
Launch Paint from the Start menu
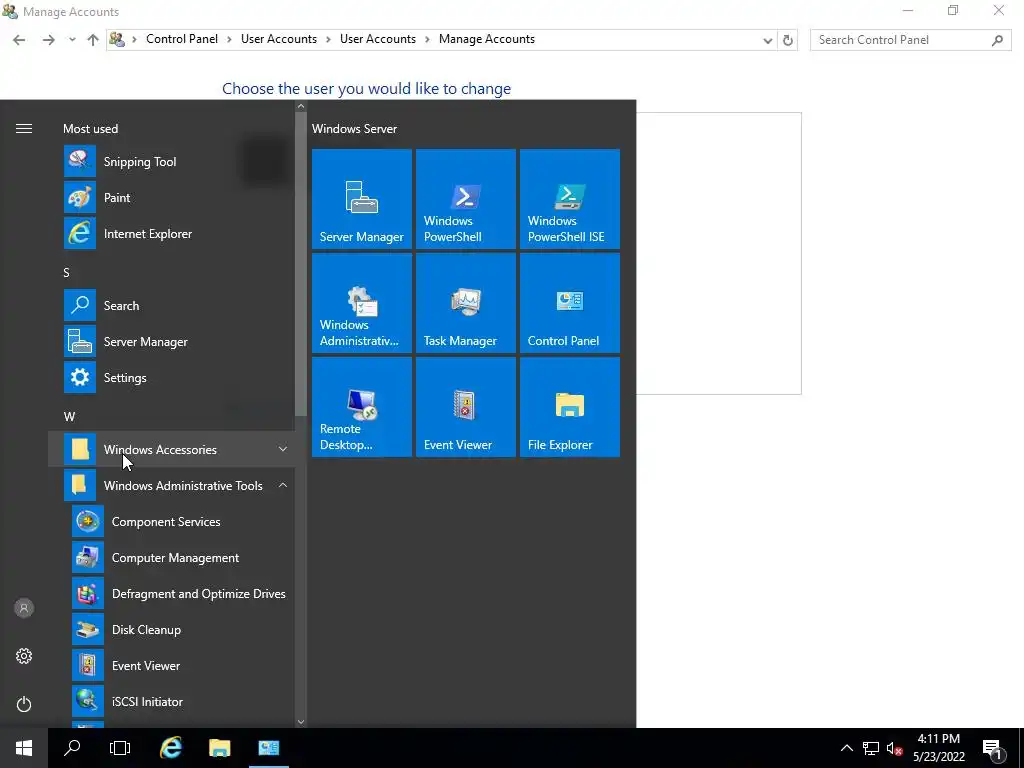point(171,197)
